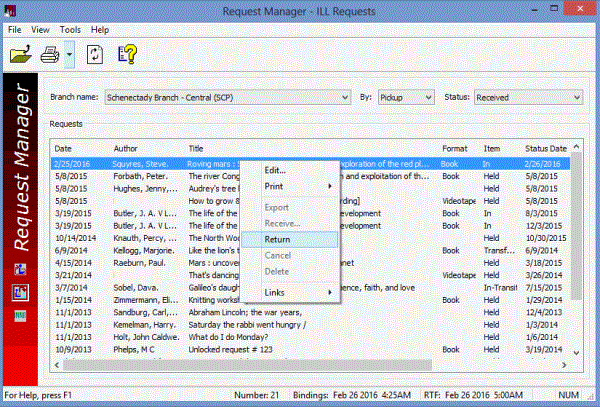Screen dimensions: 600x407
Task: Expand the Branch name dropdown
Action: point(341,97)
